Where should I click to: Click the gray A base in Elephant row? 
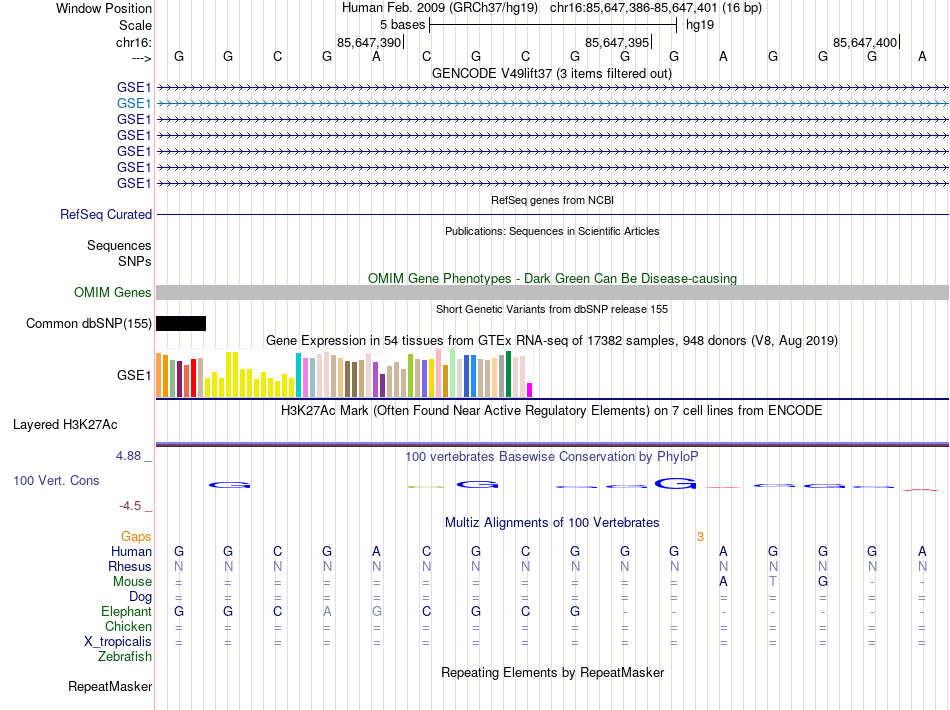click(x=327, y=611)
